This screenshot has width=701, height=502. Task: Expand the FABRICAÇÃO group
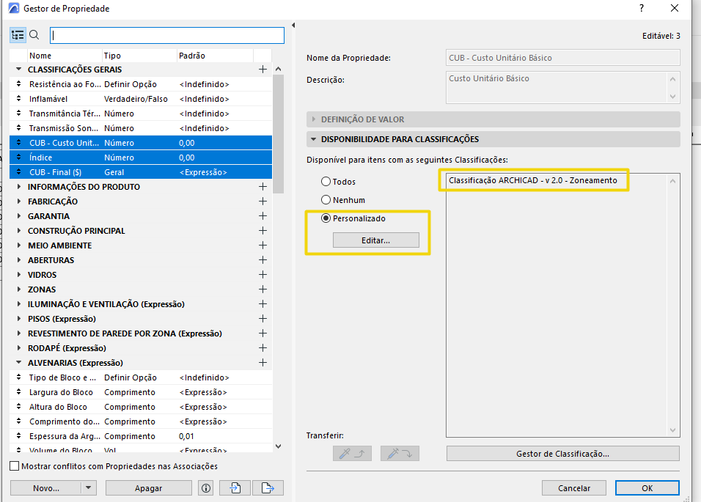click(18, 202)
